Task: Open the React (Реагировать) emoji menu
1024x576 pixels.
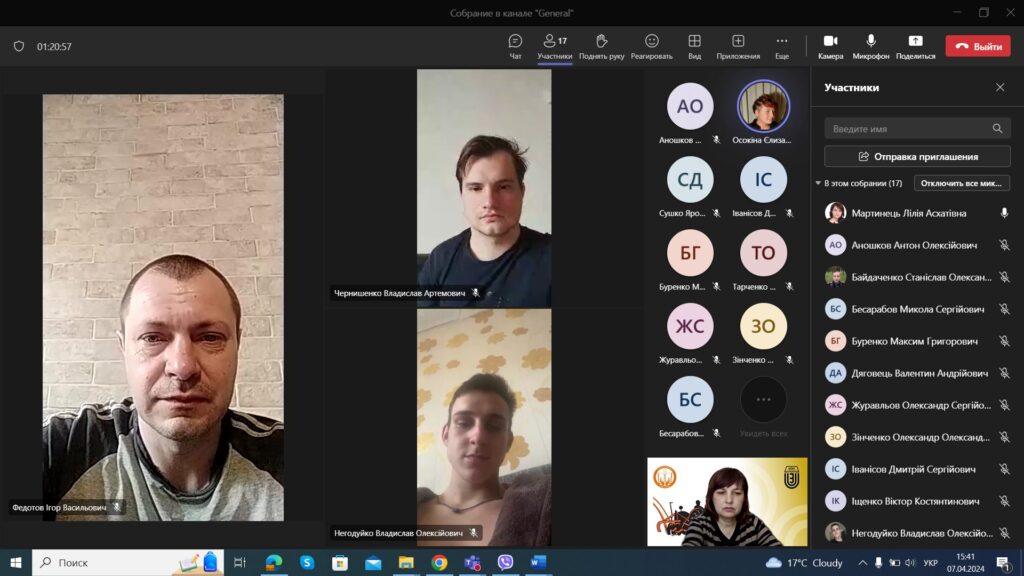Action: (x=651, y=45)
